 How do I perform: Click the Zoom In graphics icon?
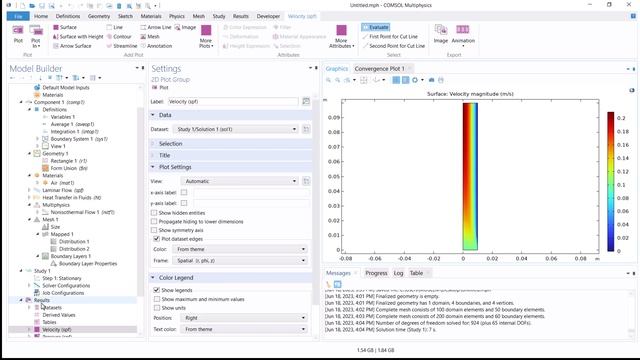point(328,80)
